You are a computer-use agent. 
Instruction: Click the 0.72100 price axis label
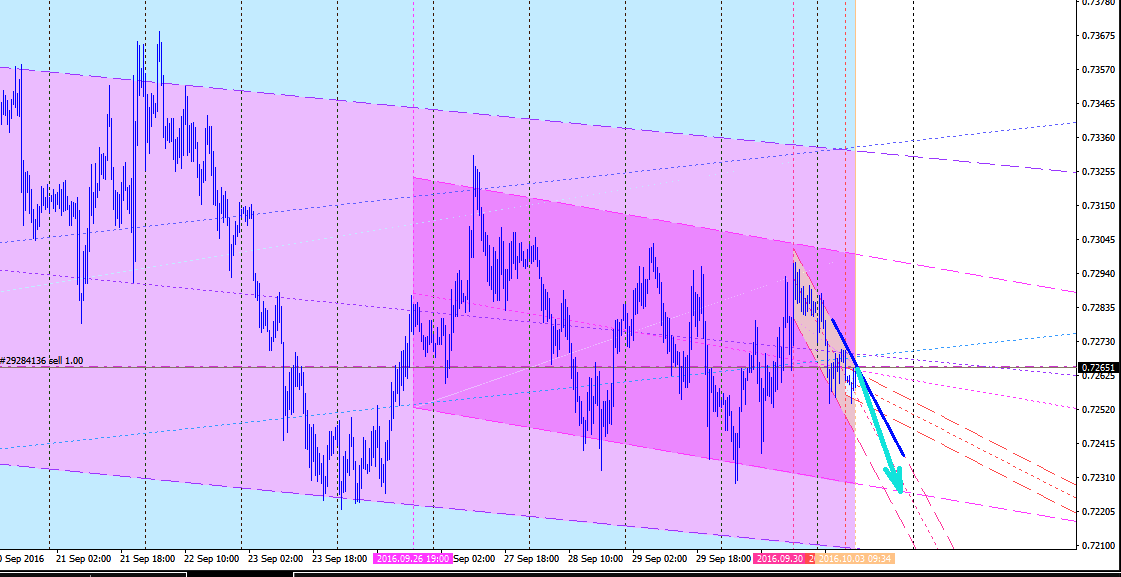1097,545
